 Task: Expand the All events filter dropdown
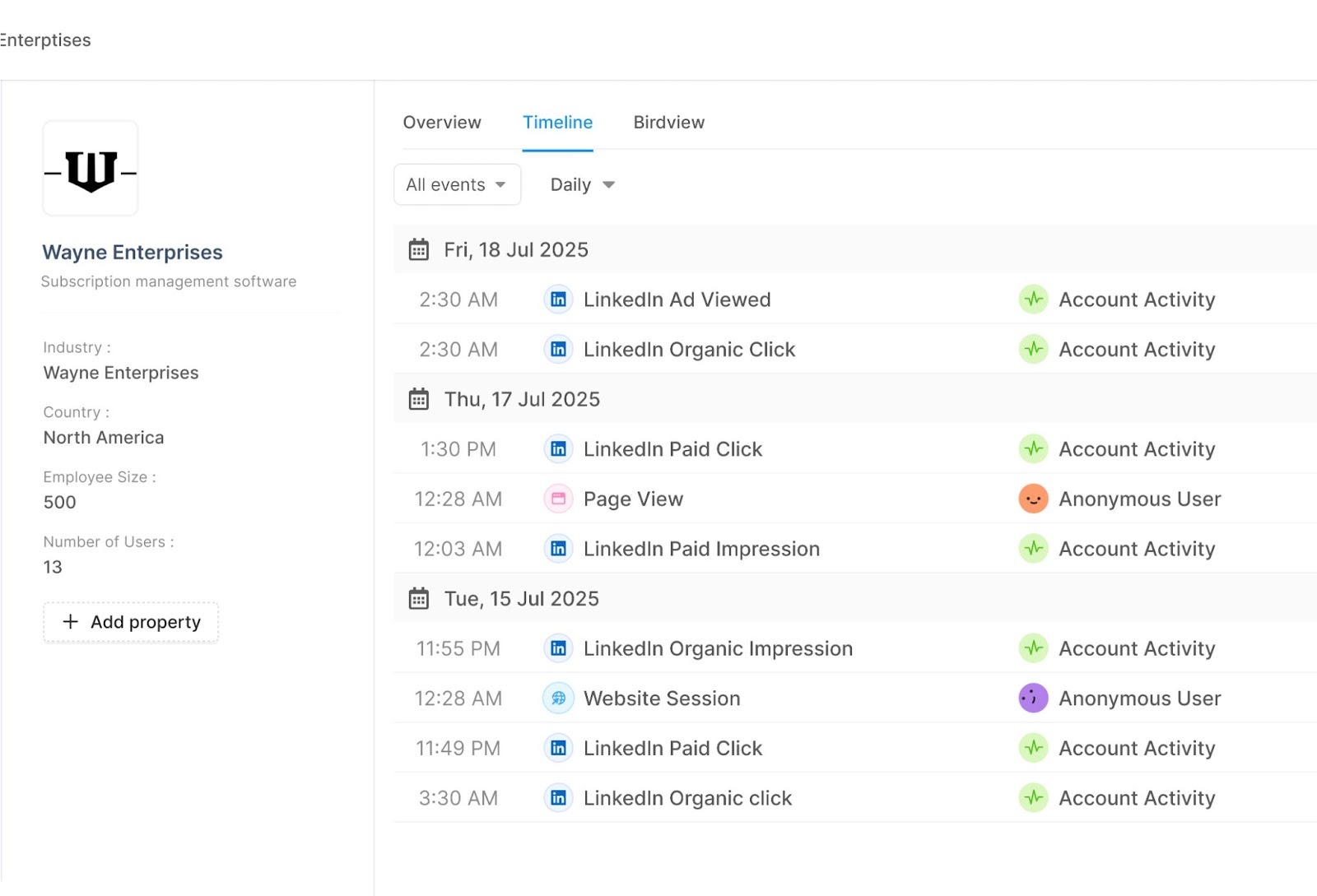(x=457, y=184)
